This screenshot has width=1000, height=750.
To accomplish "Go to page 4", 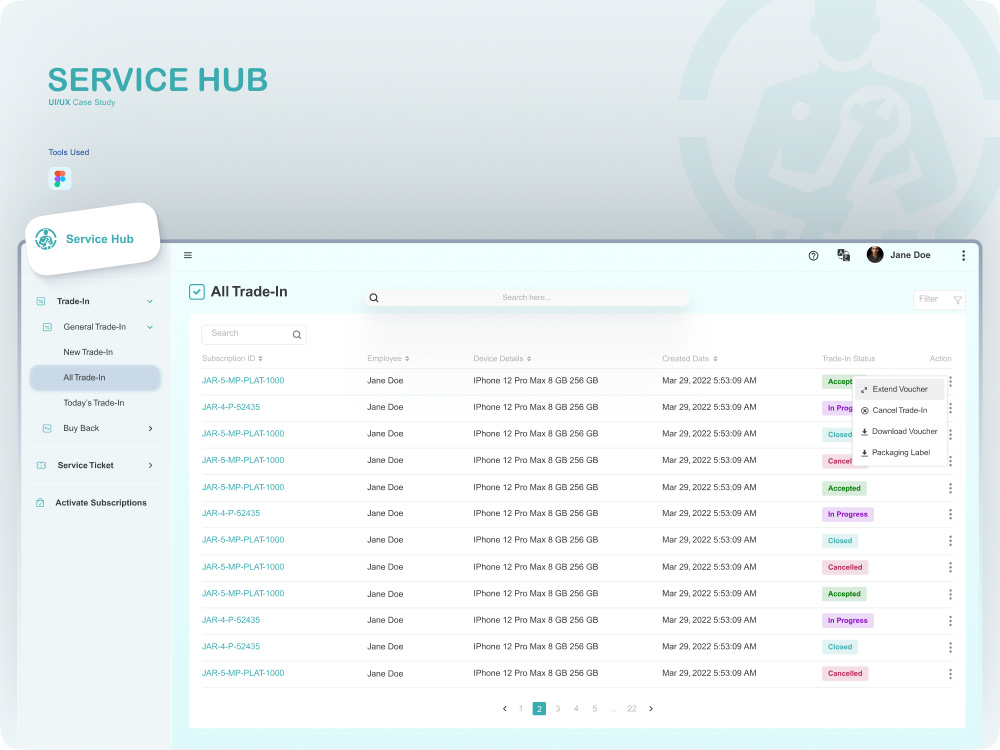I will [x=576, y=709].
